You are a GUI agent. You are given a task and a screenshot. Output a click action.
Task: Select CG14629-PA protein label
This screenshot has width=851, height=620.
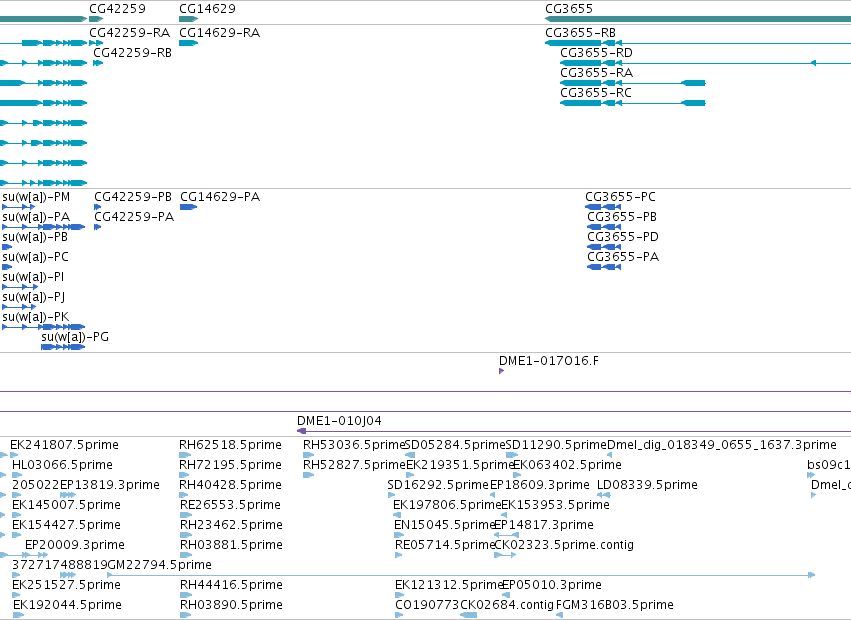220,197
